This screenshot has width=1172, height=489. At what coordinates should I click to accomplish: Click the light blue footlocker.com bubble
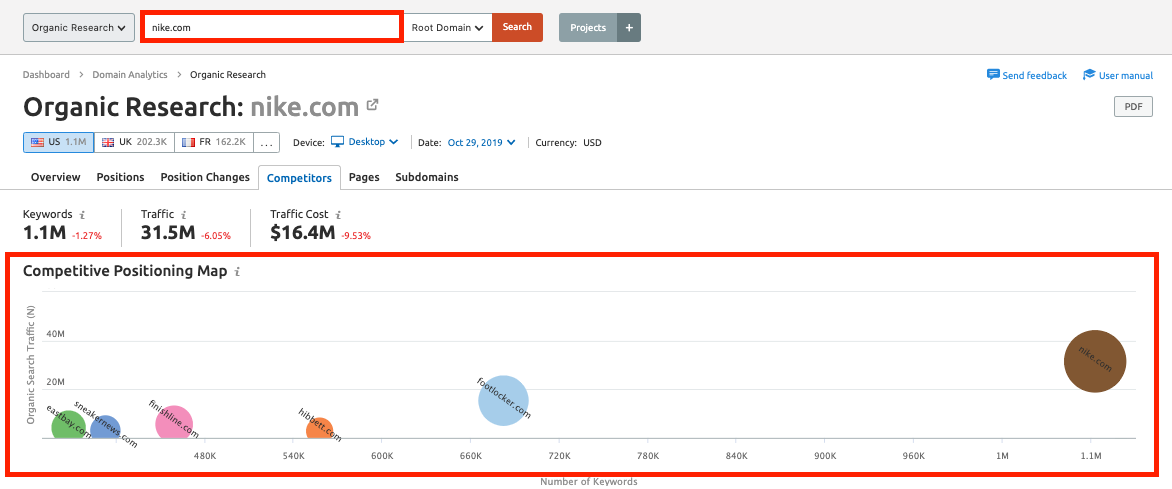click(x=503, y=400)
